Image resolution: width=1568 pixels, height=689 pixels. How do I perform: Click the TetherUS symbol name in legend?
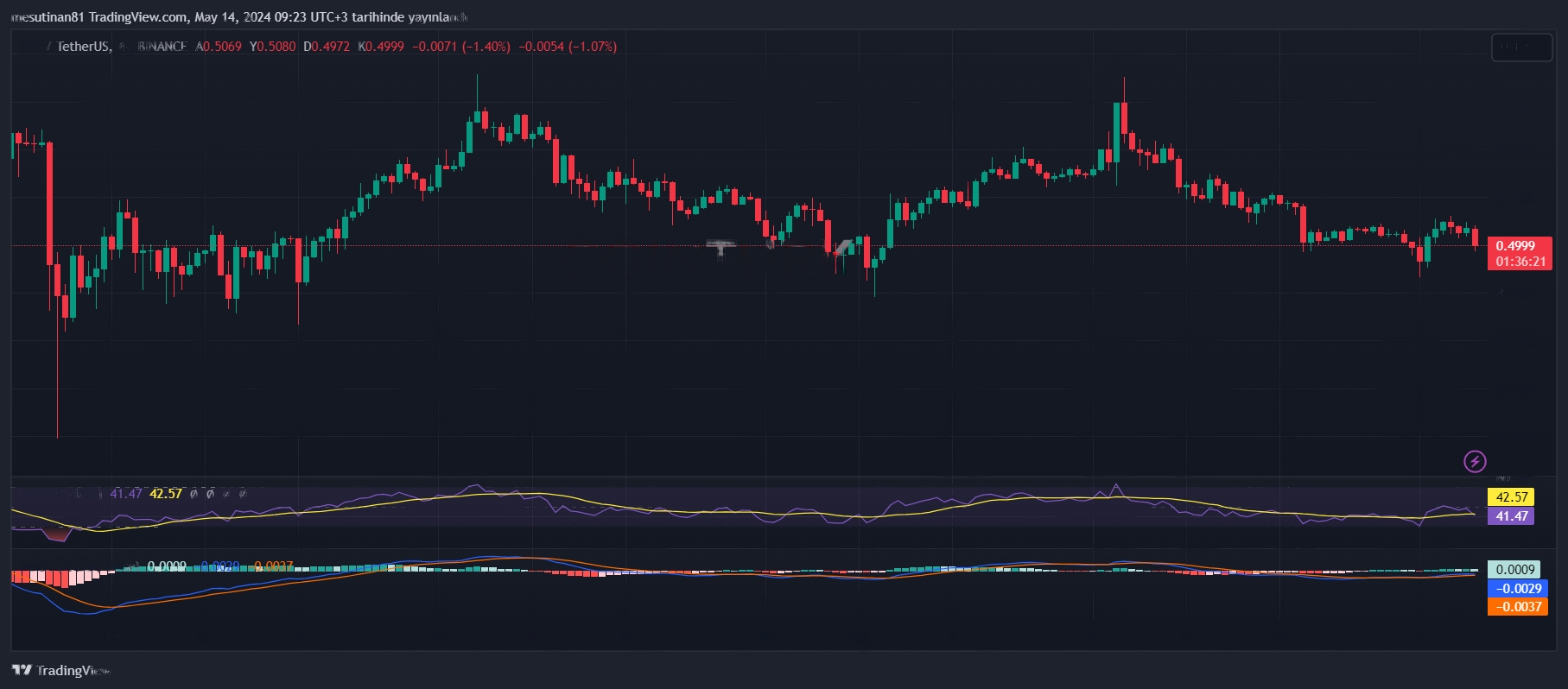point(84,47)
